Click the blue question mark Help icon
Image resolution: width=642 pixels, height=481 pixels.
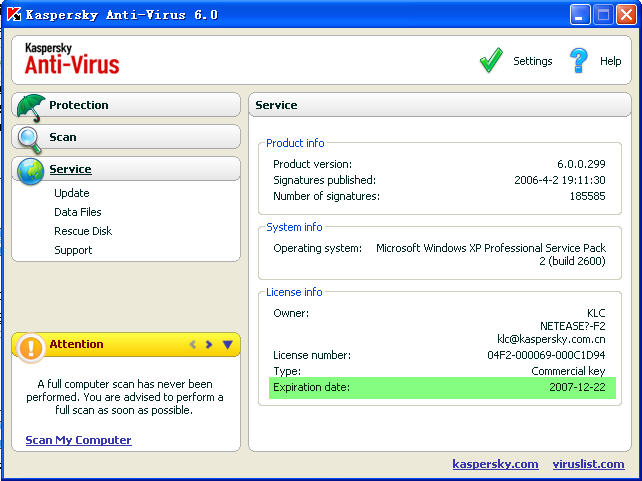point(579,61)
